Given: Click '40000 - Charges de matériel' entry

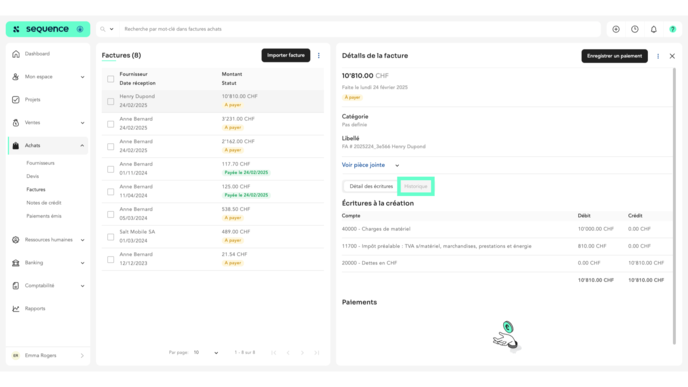Looking at the screenshot, I should click(376, 229).
